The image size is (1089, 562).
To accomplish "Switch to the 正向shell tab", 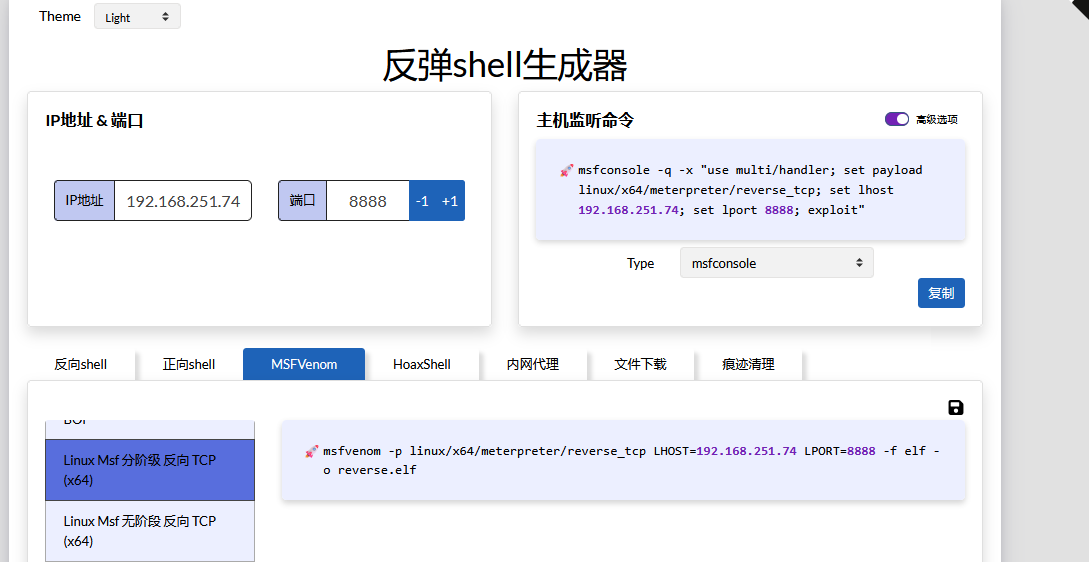I will click(x=189, y=364).
